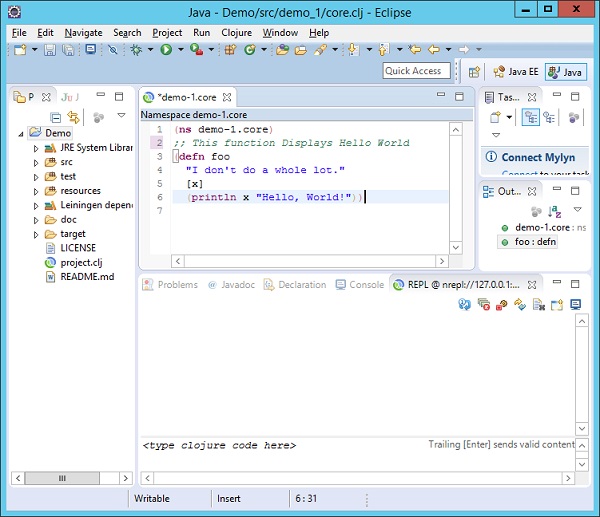Click the Debug bug icon in toolbar
Viewport: 600px width, 517px height.
pyautogui.click(x=136, y=49)
